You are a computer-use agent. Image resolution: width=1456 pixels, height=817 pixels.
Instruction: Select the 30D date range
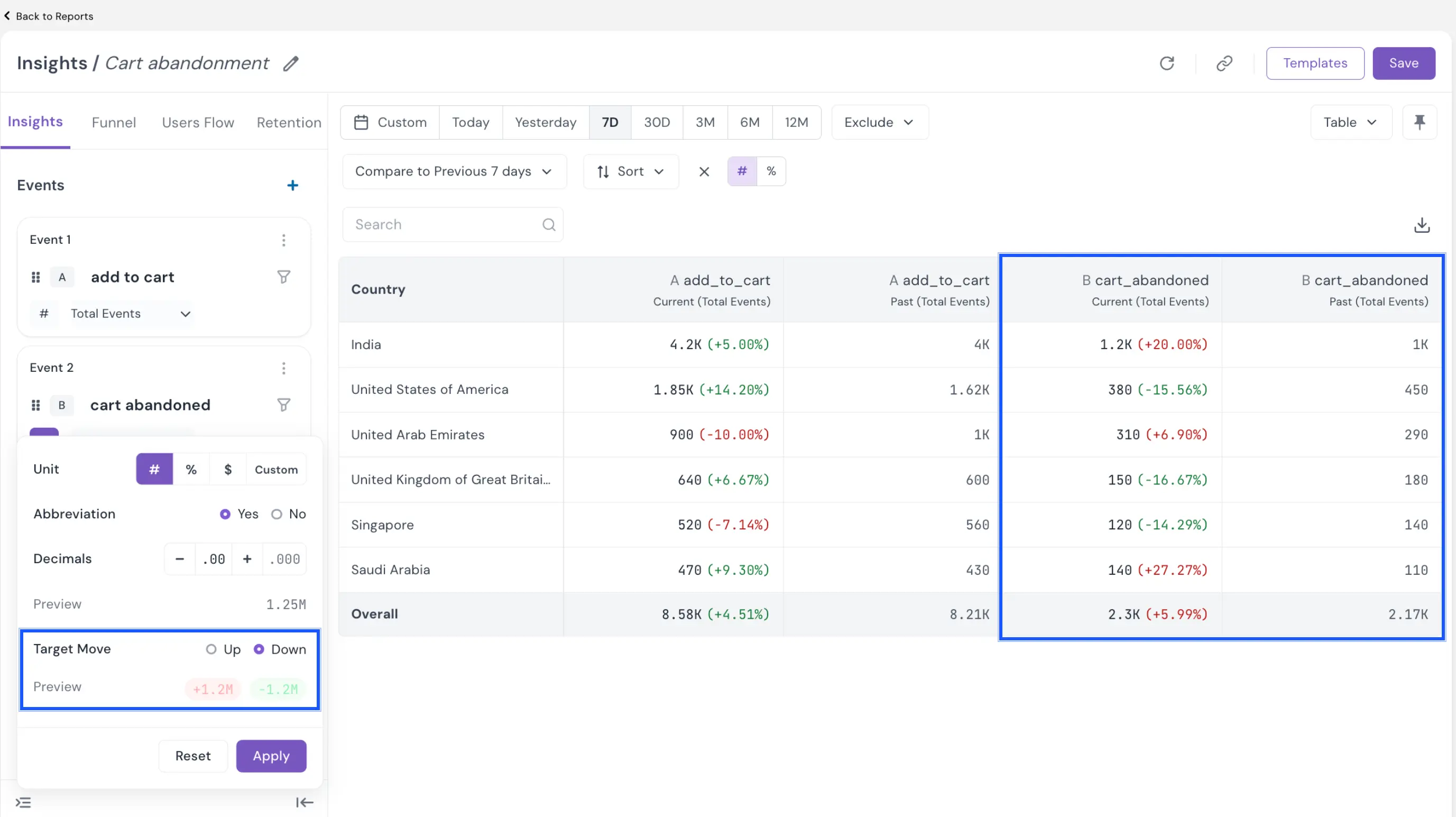[657, 122]
